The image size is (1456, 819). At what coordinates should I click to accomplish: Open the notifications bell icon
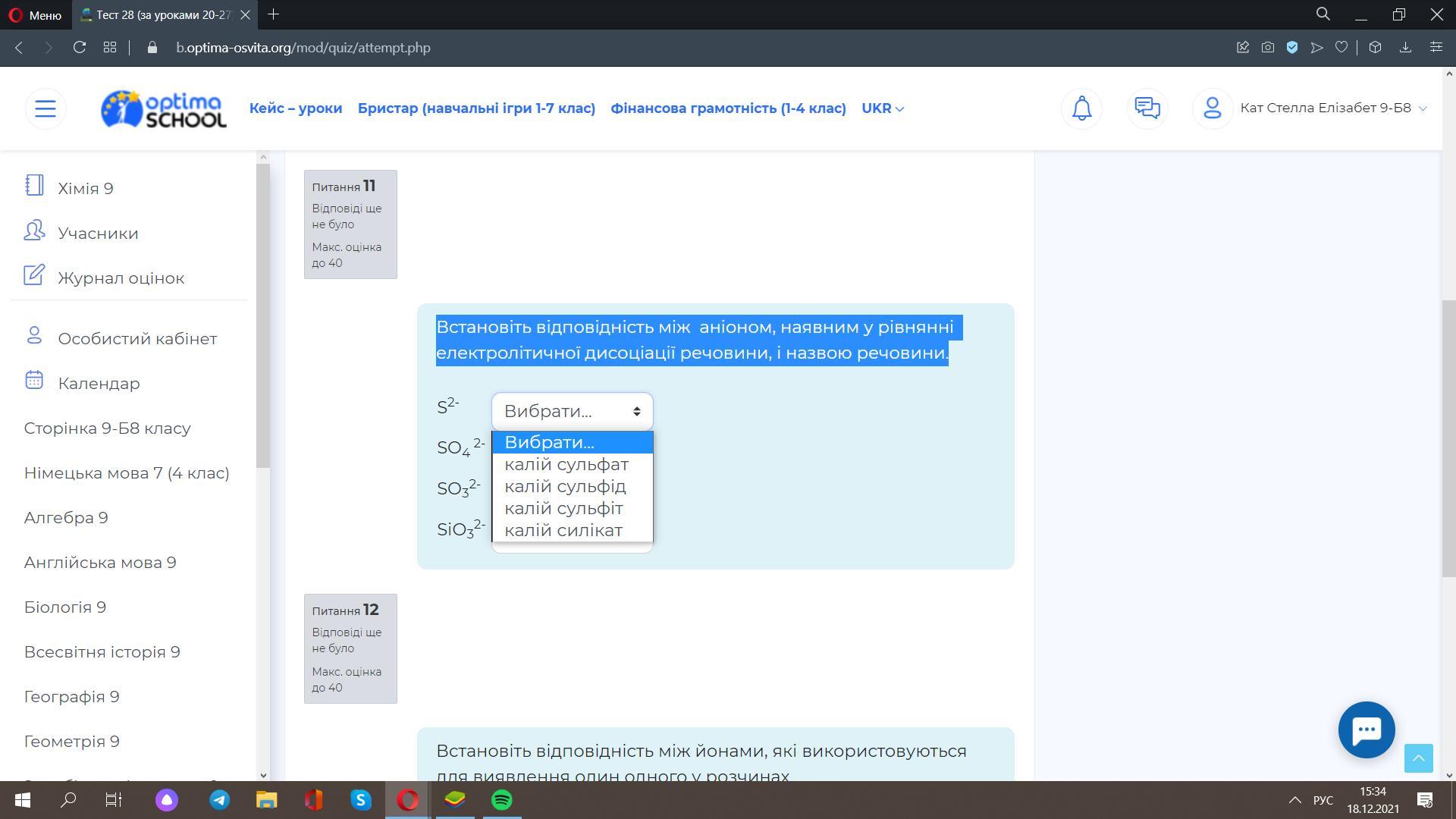1081,108
